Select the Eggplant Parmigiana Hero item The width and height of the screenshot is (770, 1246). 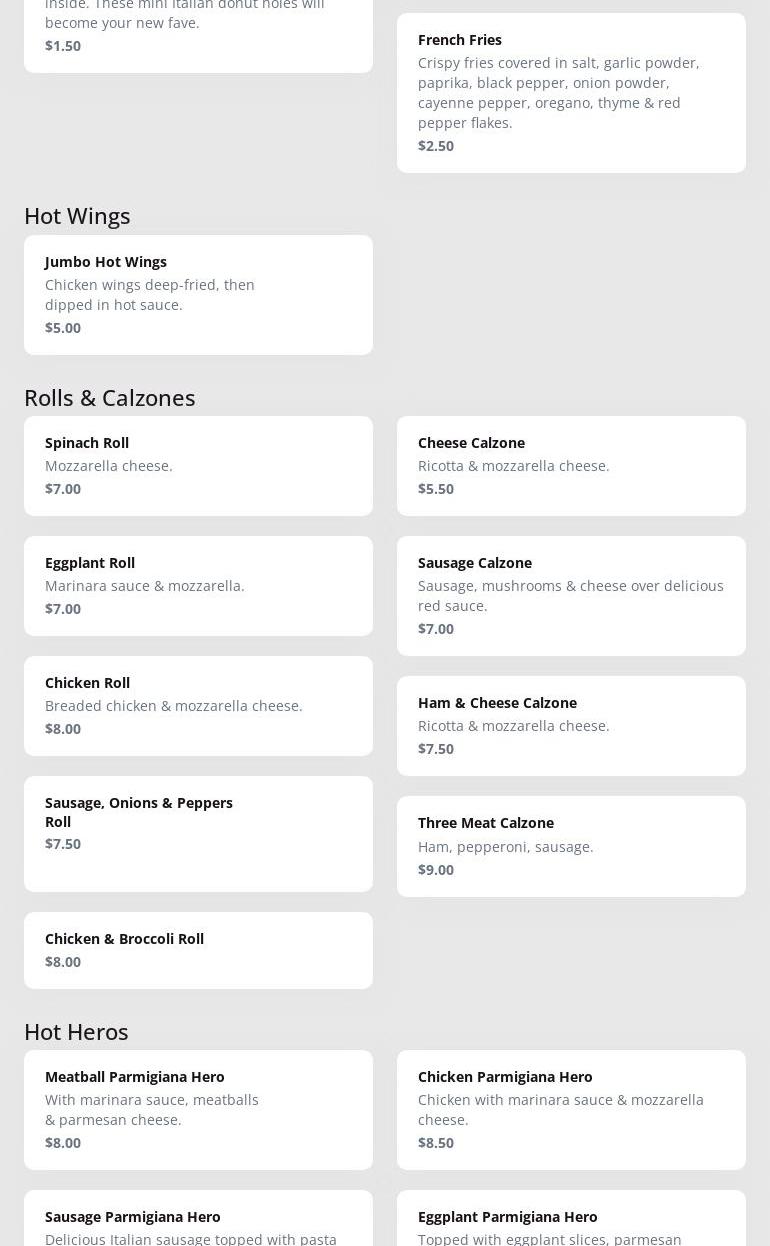coord(571,1226)
